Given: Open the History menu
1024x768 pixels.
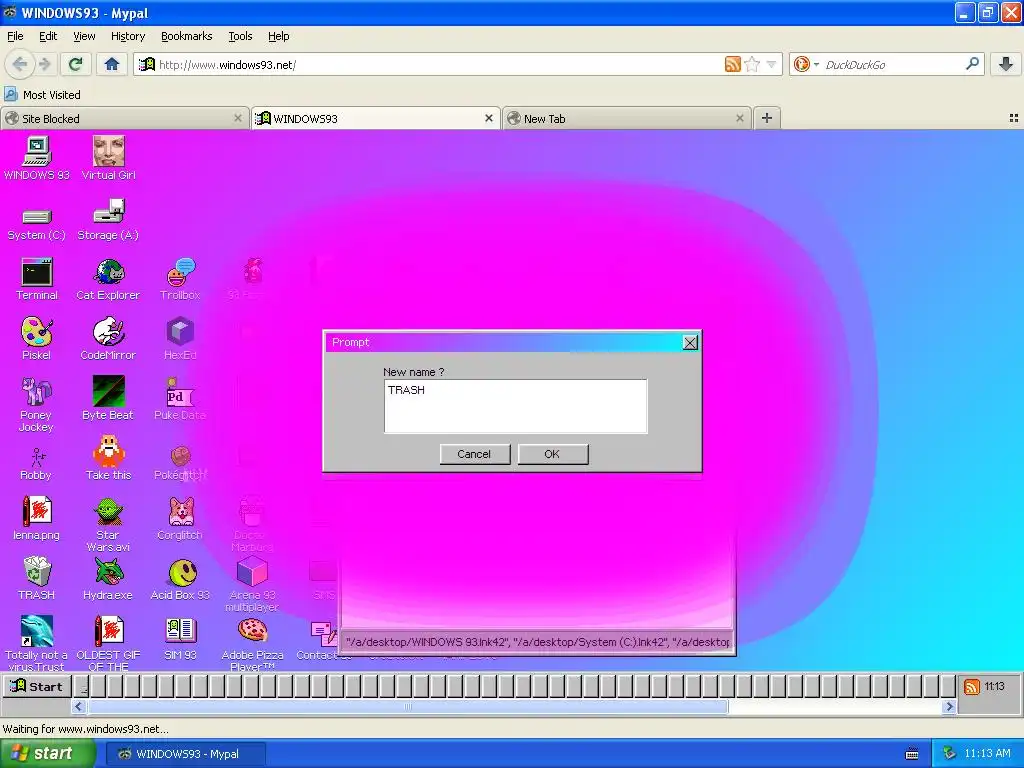Looking at the screenshot, I should click(127, 36).
